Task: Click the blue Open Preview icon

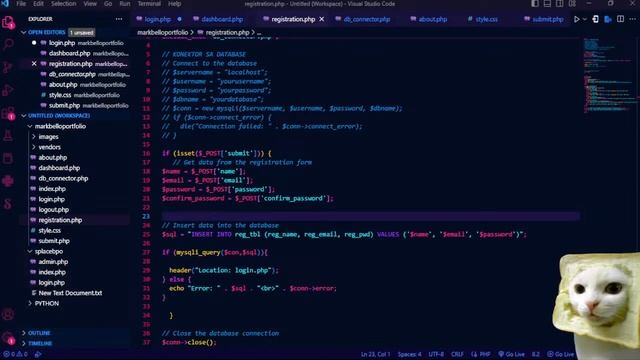Action: tap(608, 19)
